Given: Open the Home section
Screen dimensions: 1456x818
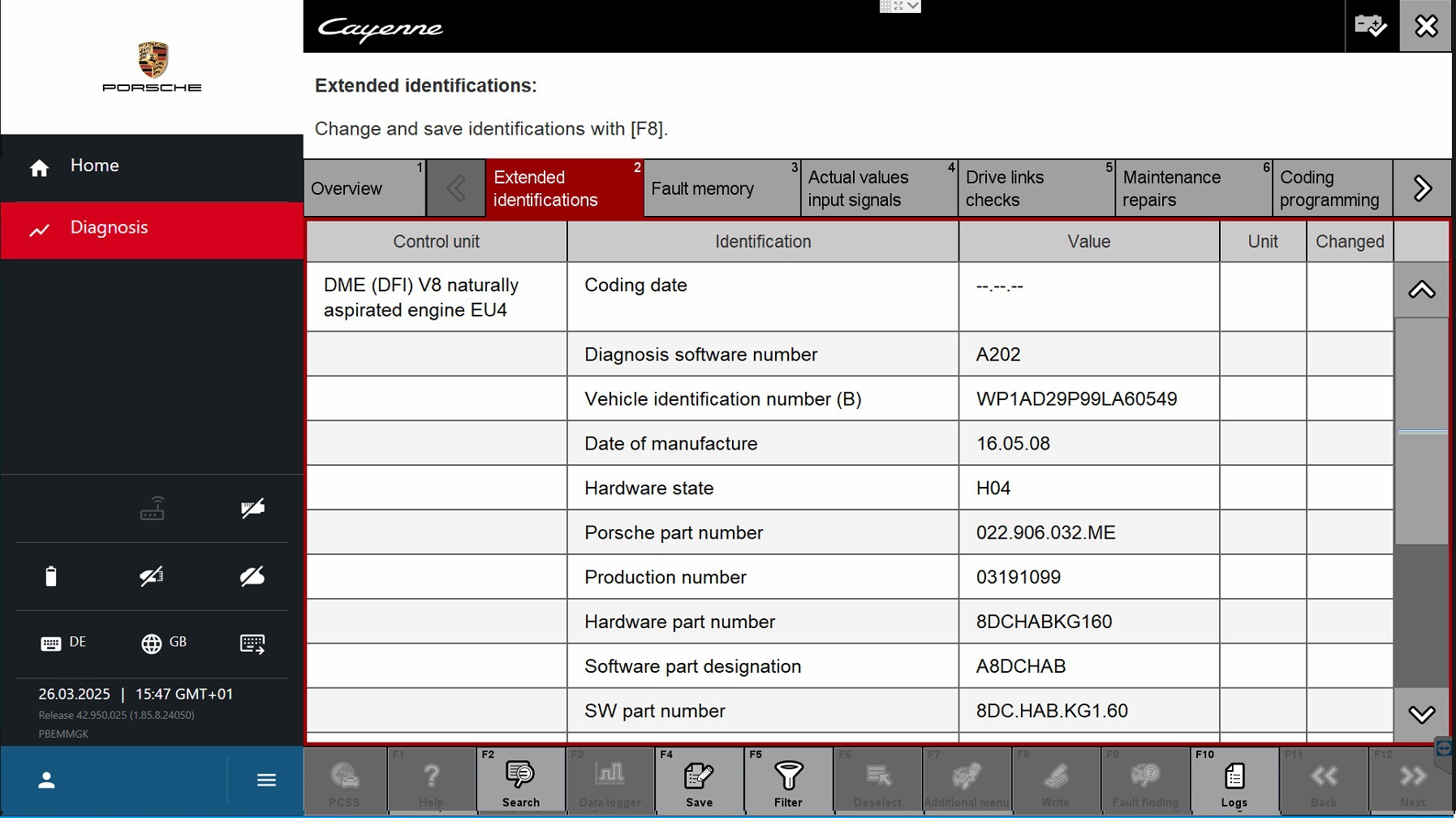Looking at the screenshot, I should tap(152, 166).
